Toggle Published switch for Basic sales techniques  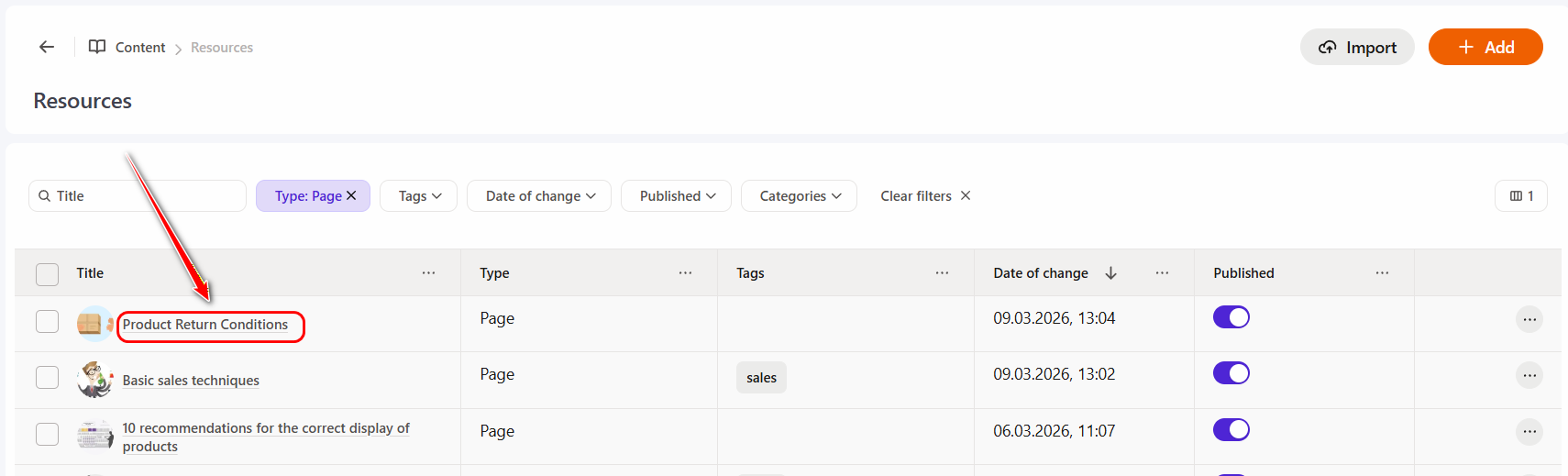pos(1231,373)
